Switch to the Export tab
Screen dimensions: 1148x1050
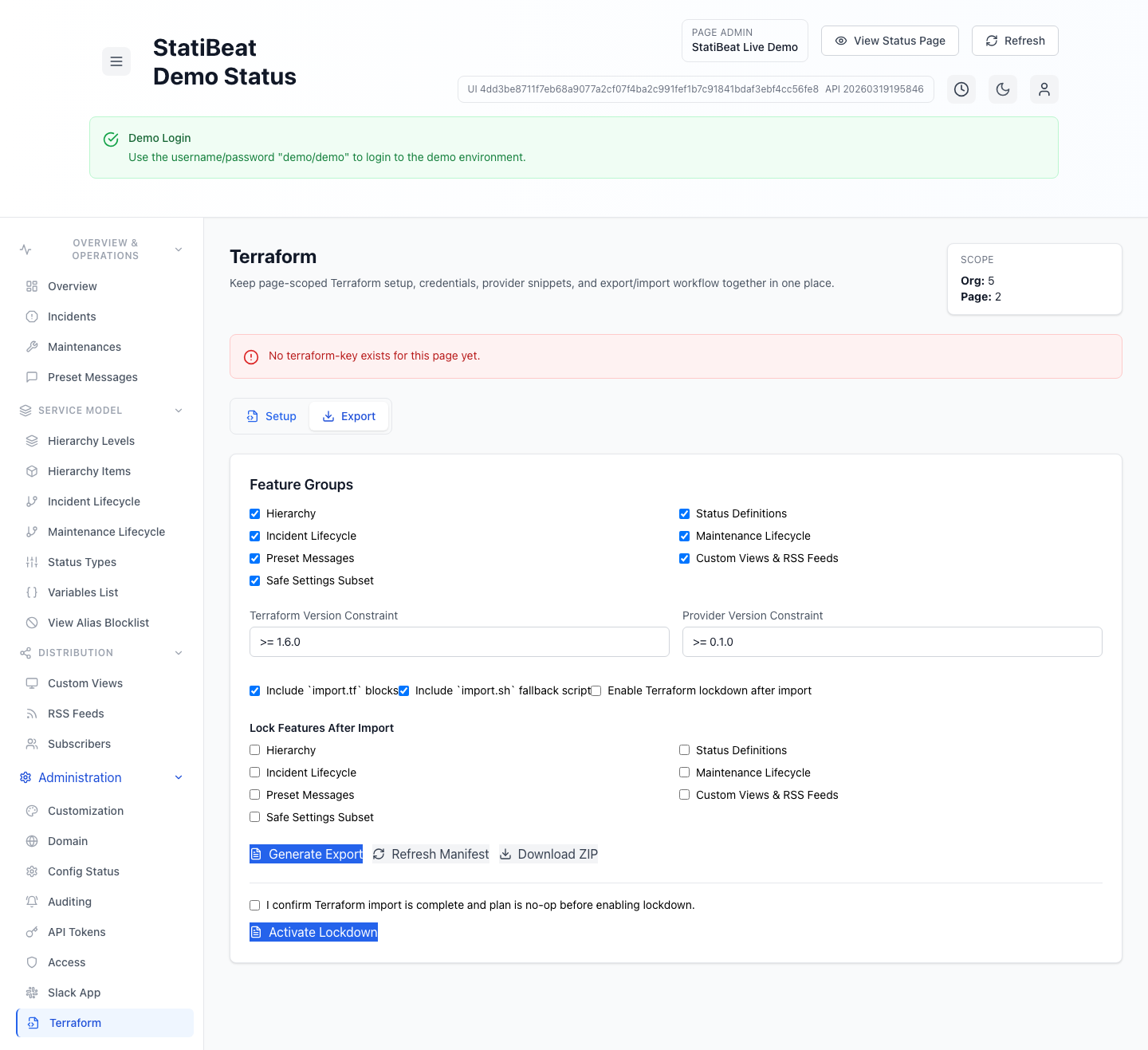(x=348, y=415)
